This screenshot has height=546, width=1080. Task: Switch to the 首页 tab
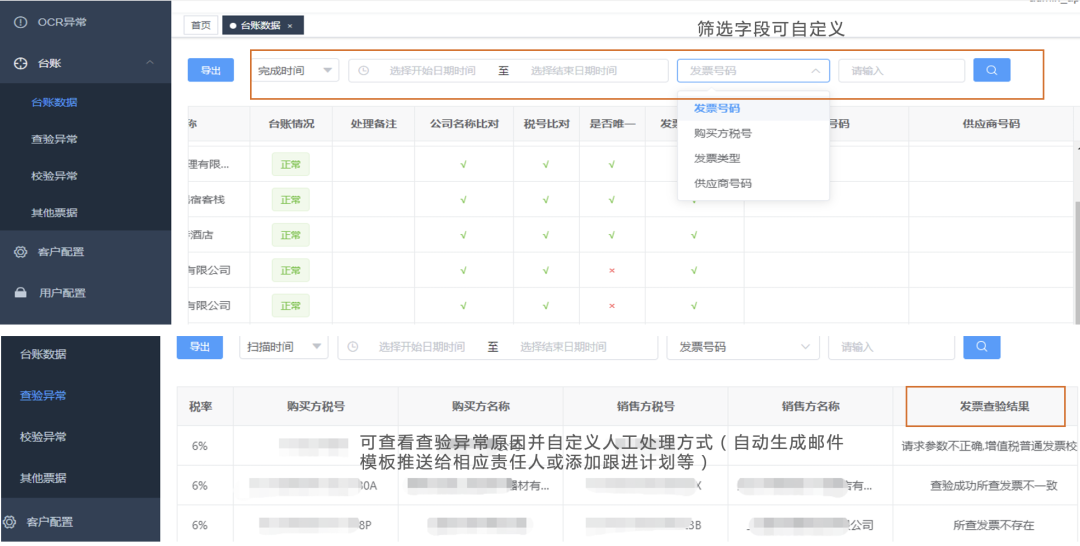point(201,26)
